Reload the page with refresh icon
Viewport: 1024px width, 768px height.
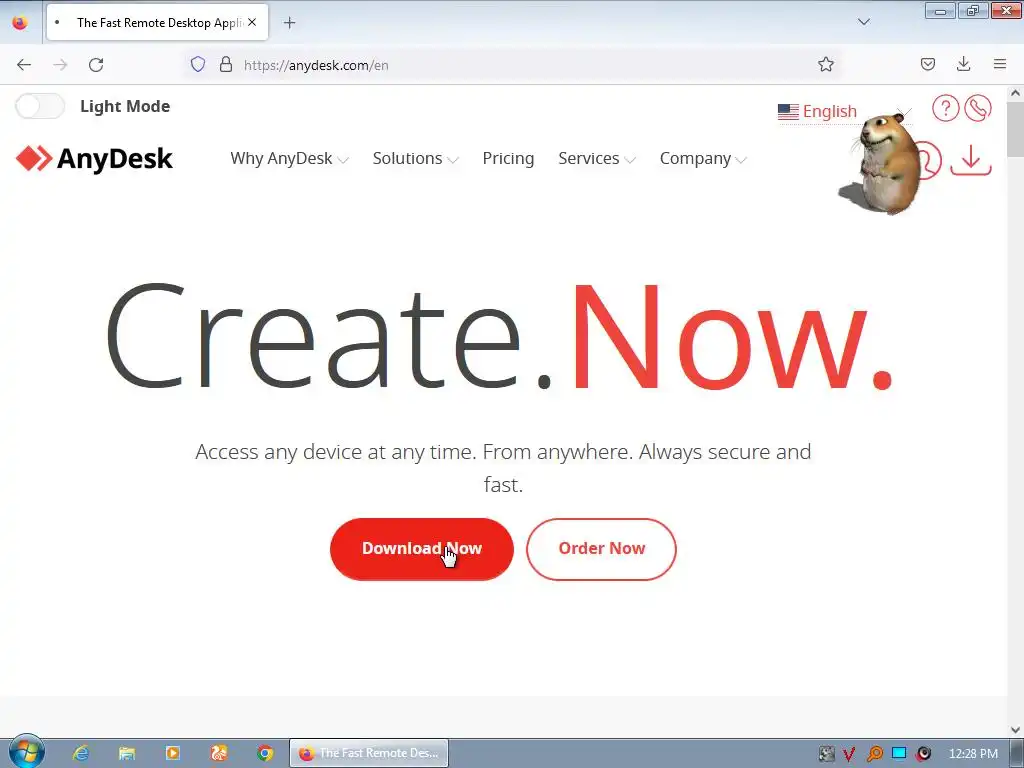[x=96, y=65]
